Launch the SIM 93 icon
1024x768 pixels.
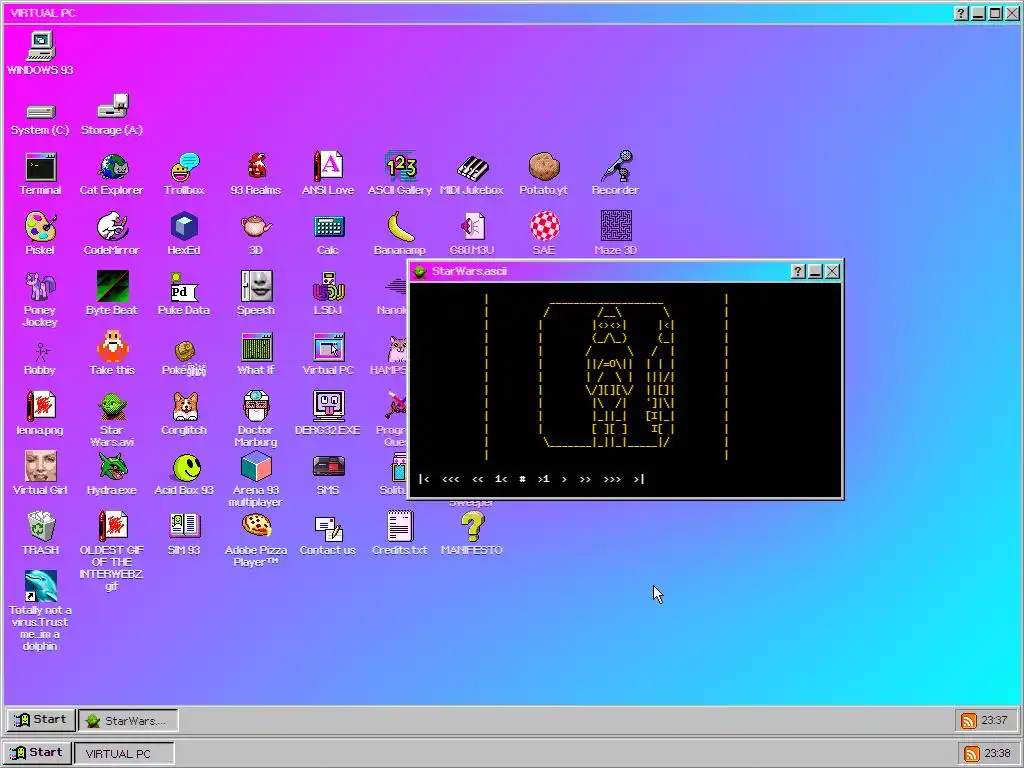coord(184,527)
